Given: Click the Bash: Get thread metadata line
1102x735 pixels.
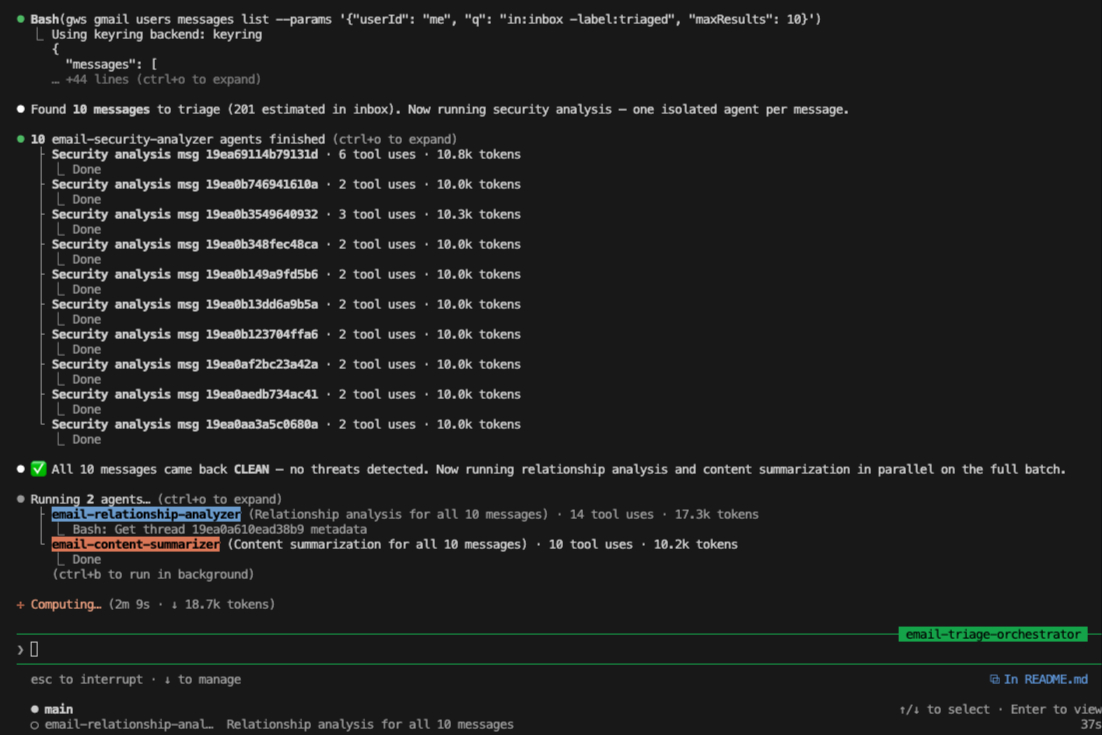Looking at the screenshot, I should coord(219,529).
